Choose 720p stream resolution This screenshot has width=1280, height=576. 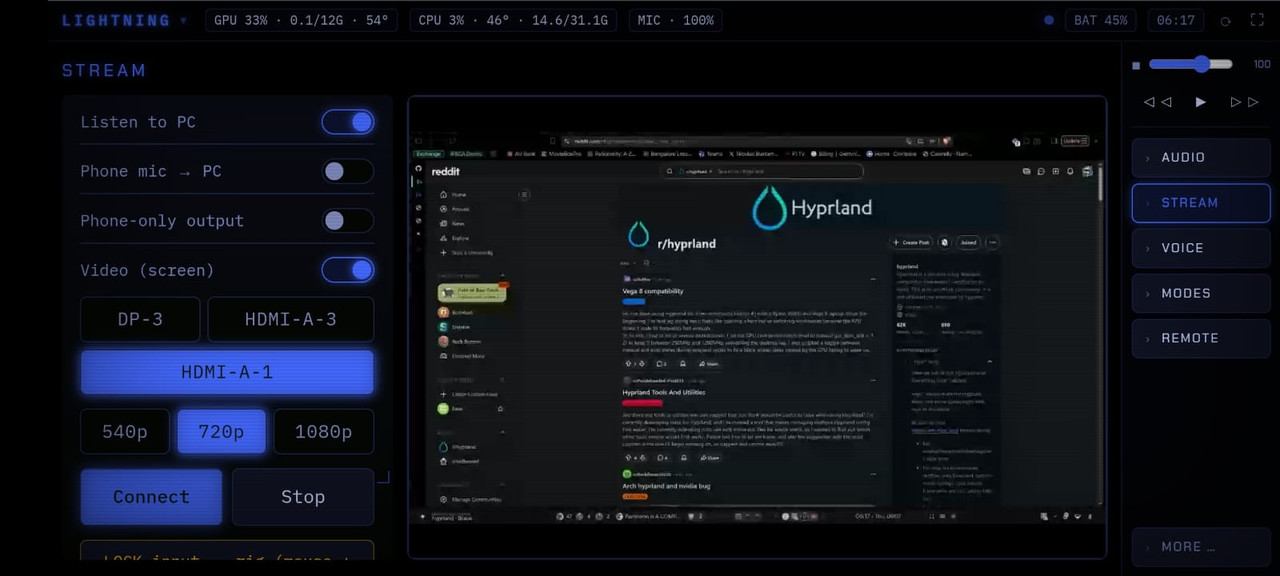point(221,431)
